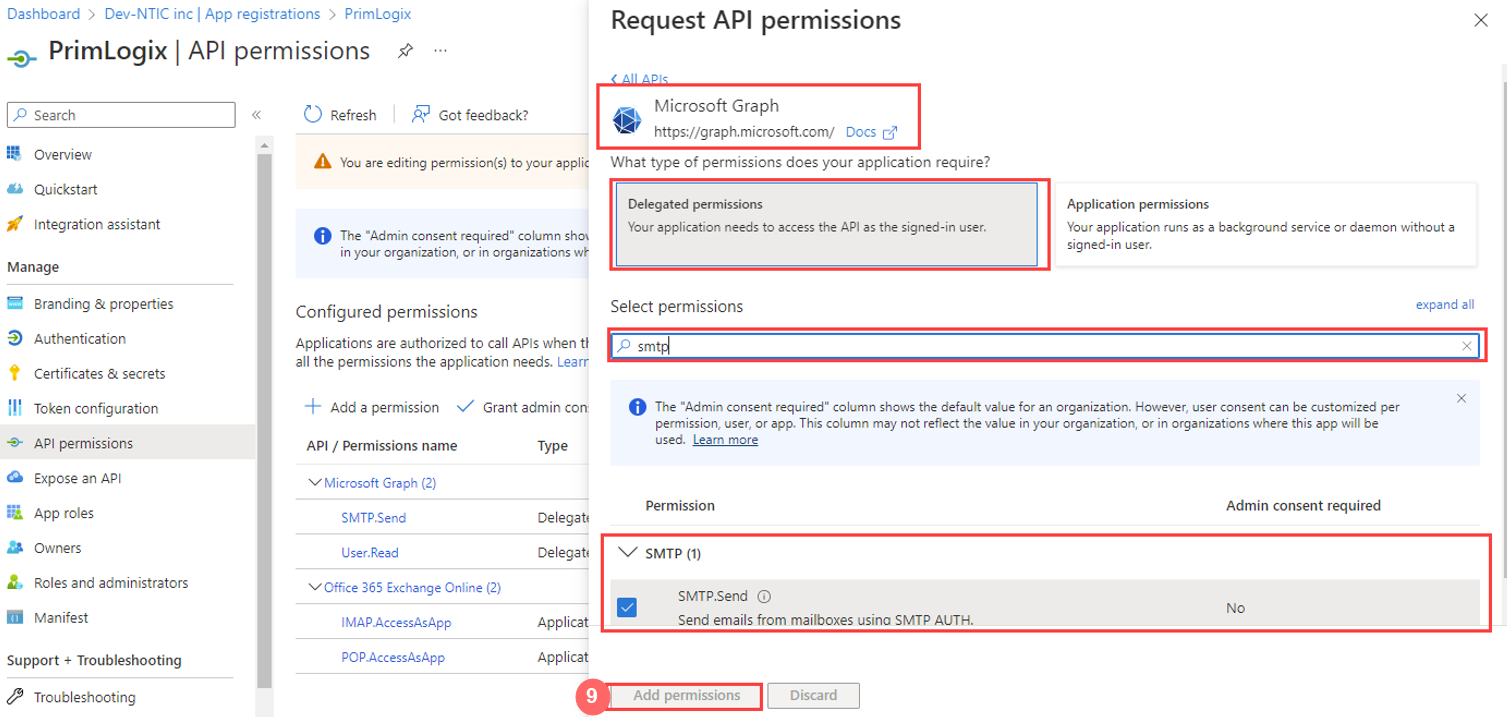This screenshot has height=717, width=1507.
Task: Click the Add a permission plus icon
Action: pyautogui.click(x=313, y=407)
